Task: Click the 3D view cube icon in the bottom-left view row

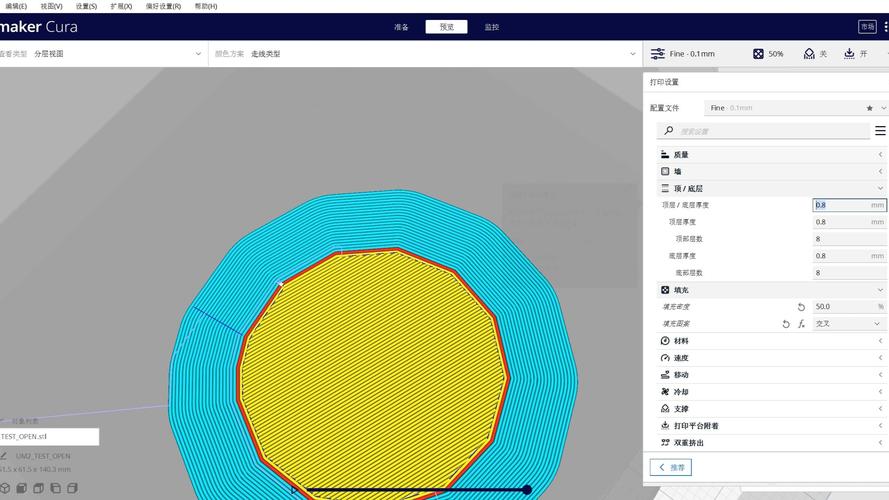Action: [5, 488]
